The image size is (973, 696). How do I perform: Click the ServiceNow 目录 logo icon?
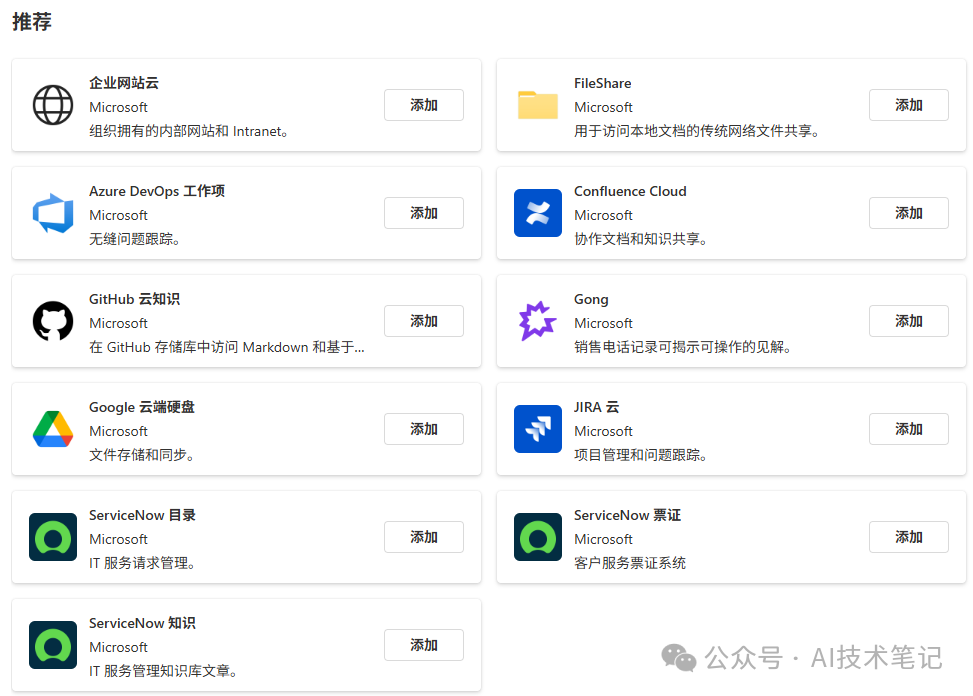click(x=53, y=537)
